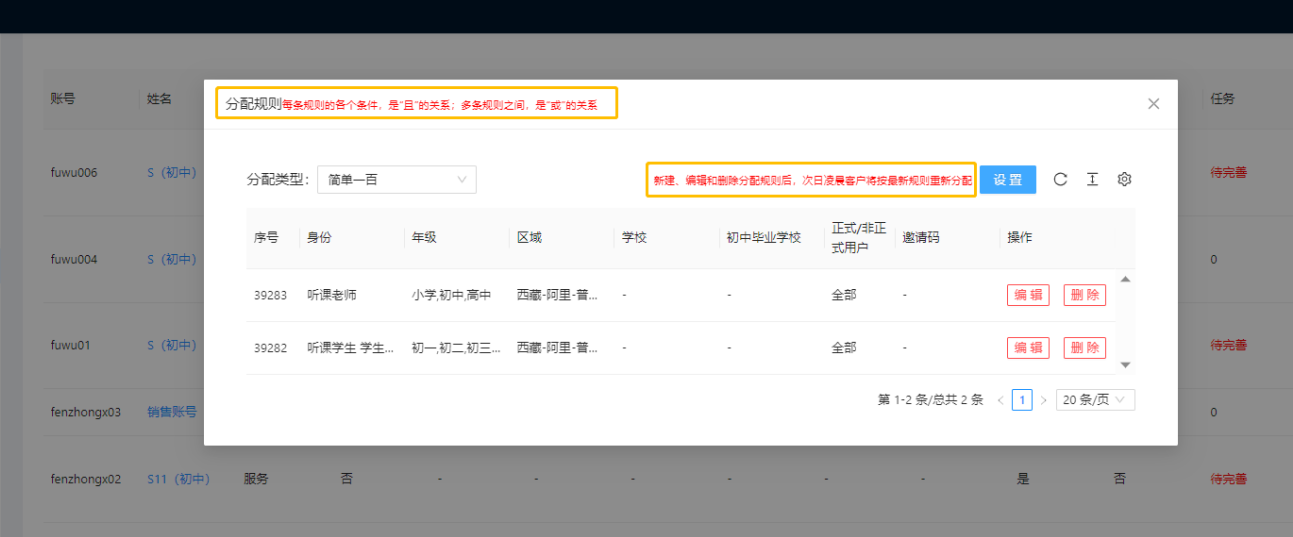
Task: Open the 分配类型 dropdown showing 简单一百
Action: pyautogui.click(x=396, y=180)
